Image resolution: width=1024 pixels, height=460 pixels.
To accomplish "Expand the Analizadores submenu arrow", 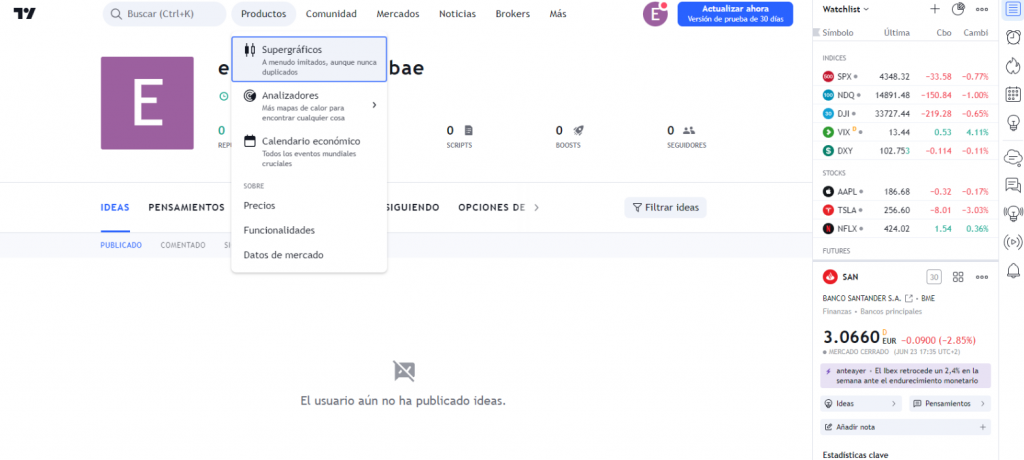I will [x=374, y=105].
